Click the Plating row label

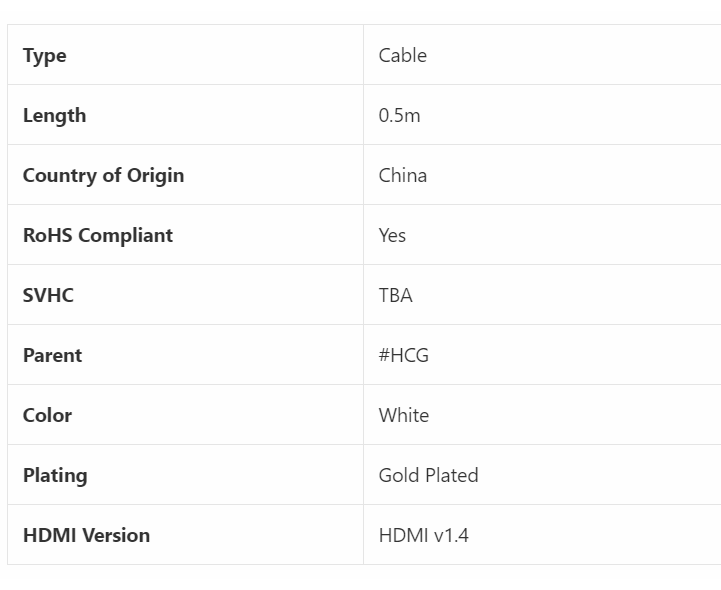coord(55,475)
